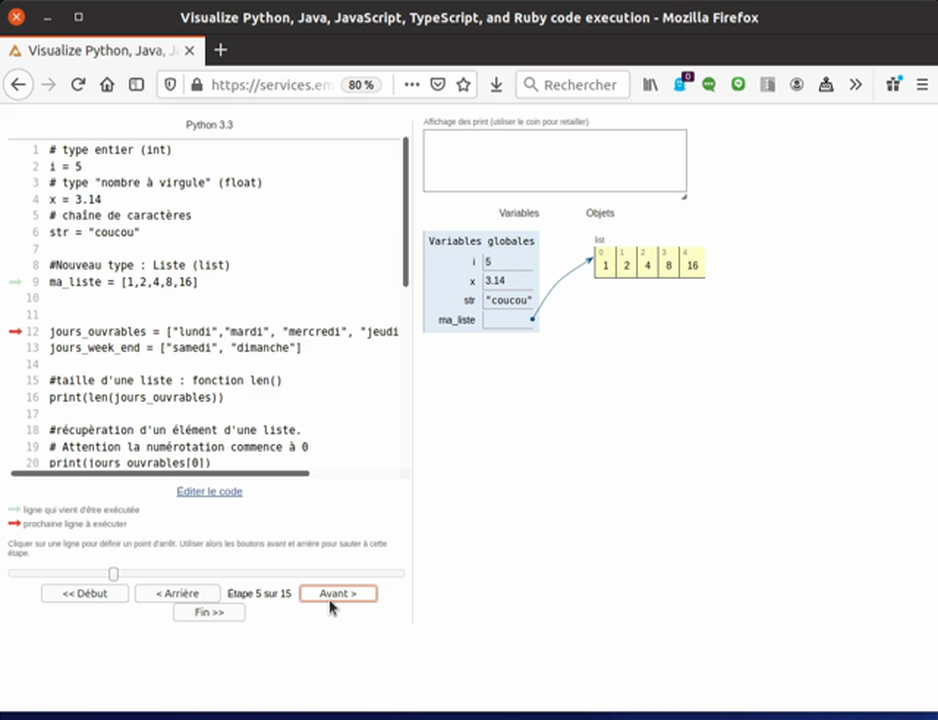Reload the current page
Image resolution: width=938 pixels, height=720 pixels.
pyautogui.click(x=78, y=85)
